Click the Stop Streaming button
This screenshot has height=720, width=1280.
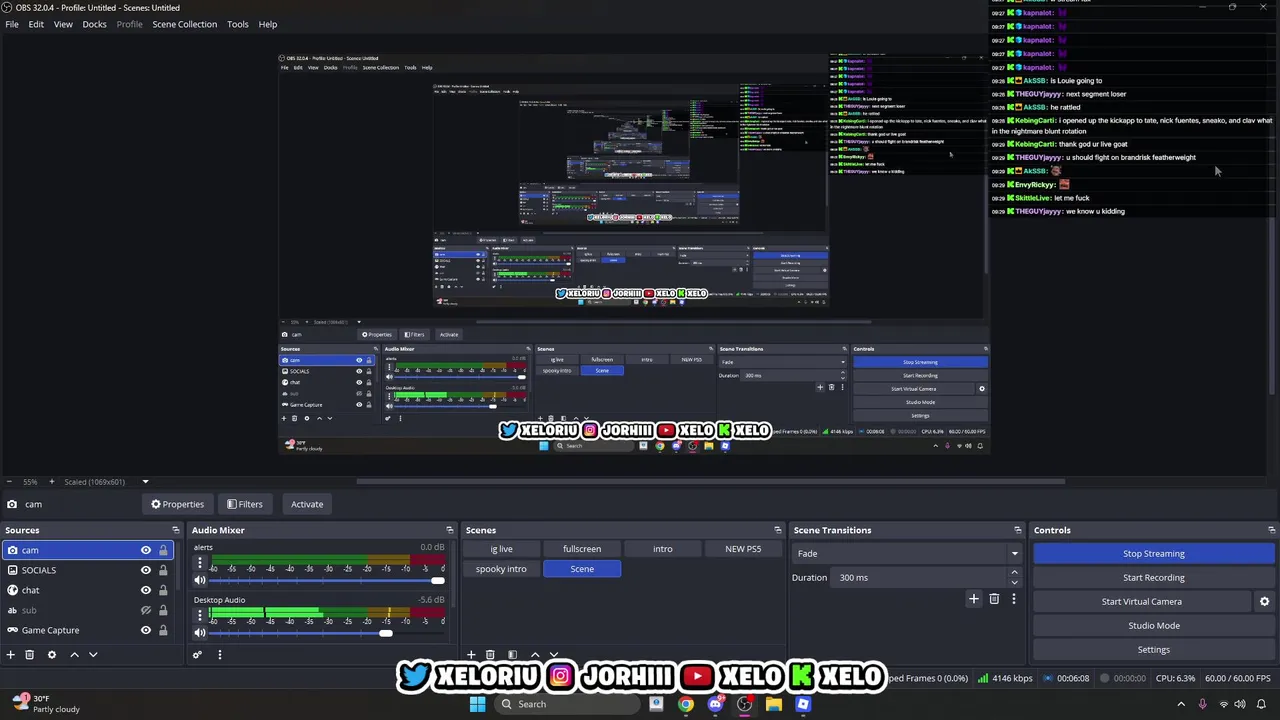point(1154,553)
